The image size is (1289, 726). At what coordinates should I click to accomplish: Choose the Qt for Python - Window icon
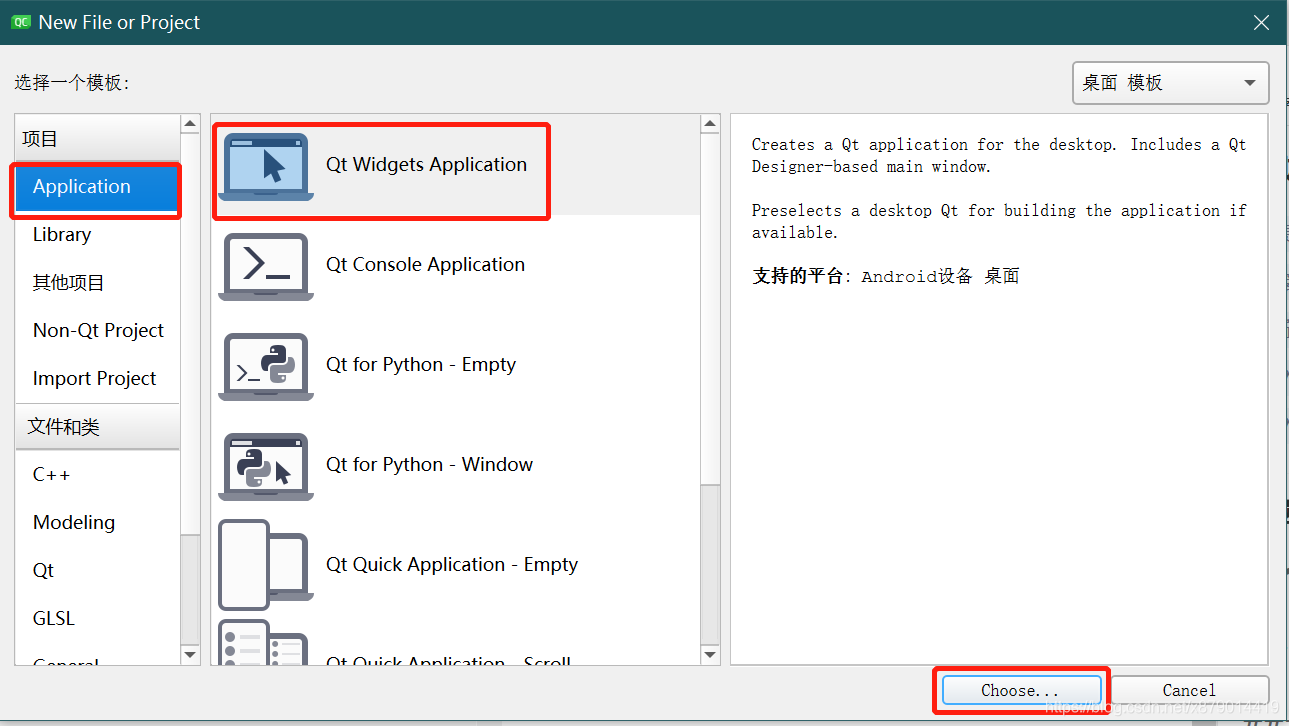265,466
